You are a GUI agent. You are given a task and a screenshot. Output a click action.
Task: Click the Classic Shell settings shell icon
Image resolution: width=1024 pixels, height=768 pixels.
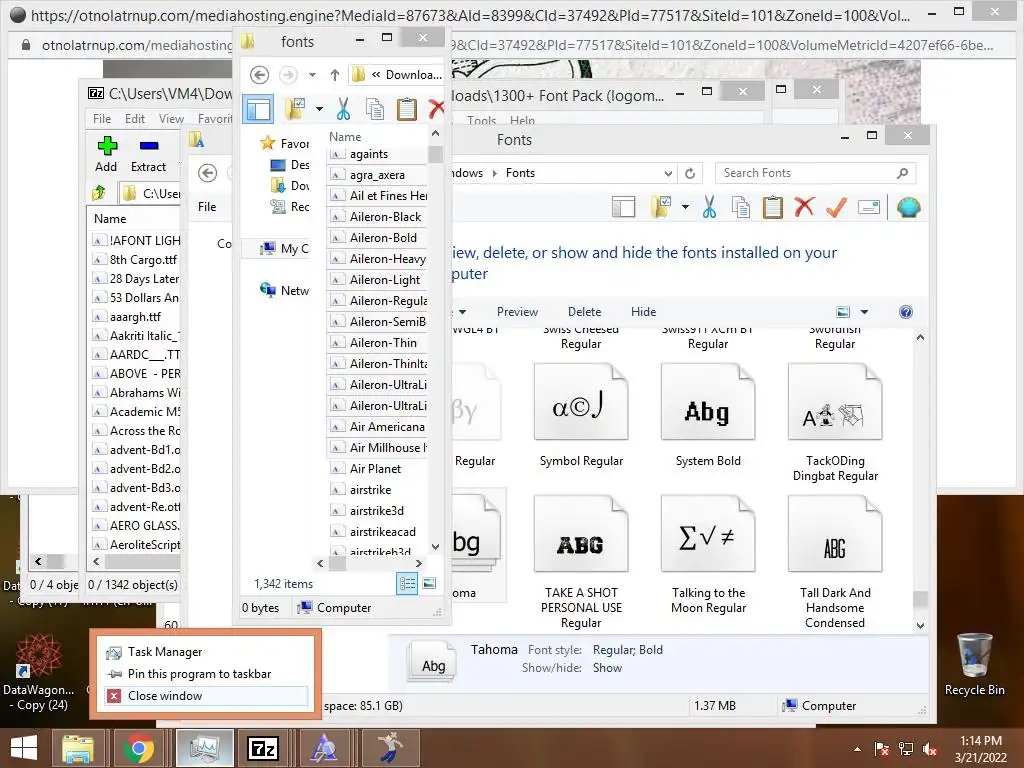908,208
